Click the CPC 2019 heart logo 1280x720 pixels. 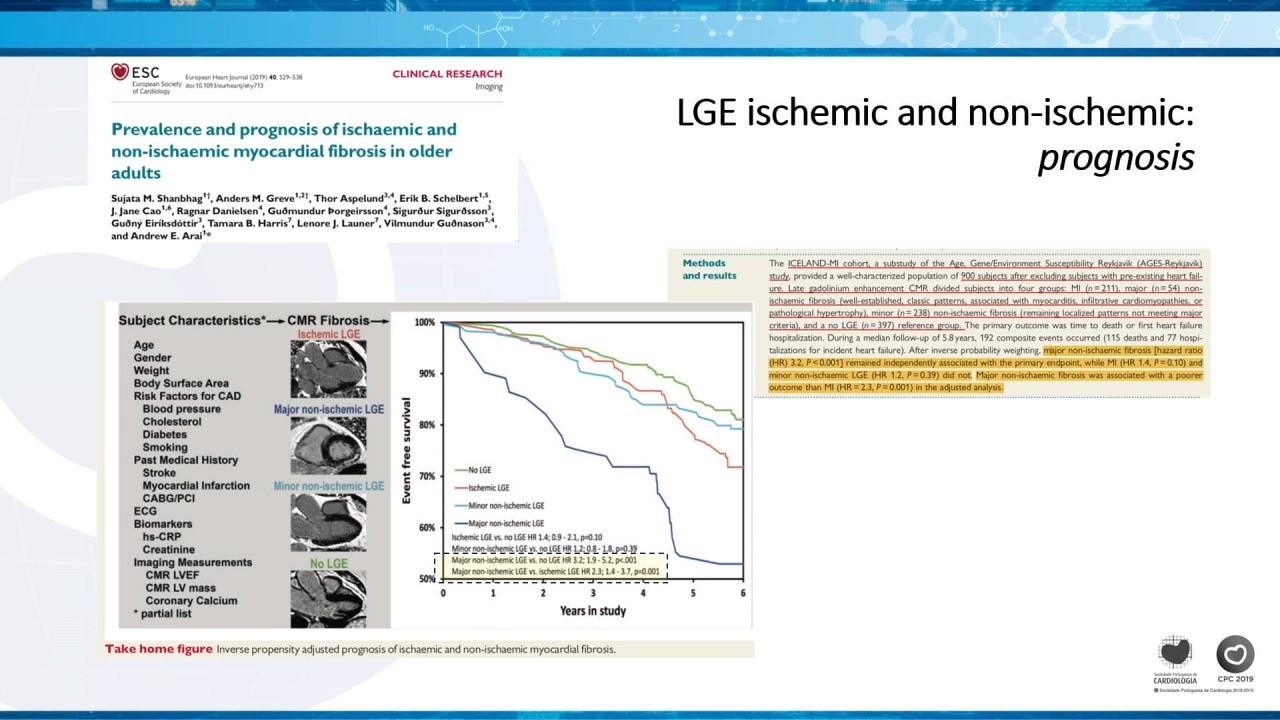pos(1235,661)
